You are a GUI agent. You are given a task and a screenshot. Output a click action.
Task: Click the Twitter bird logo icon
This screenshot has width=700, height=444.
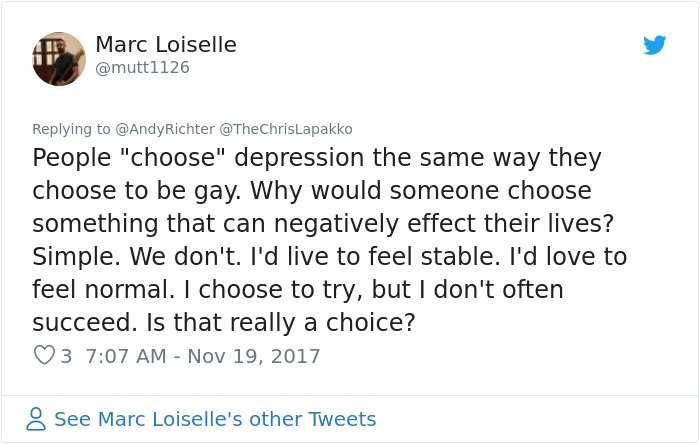click(x=654, y=45)
